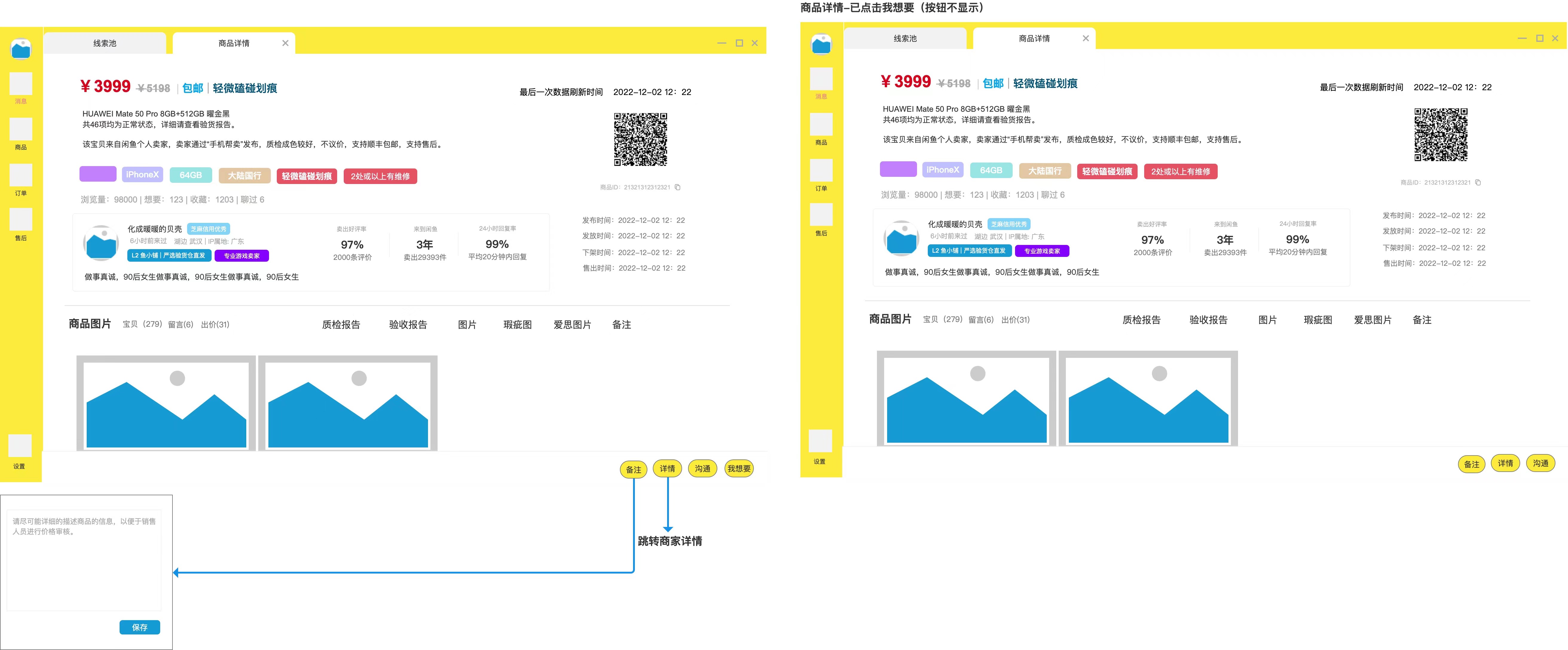1568x650 pixels.
Task: Open 设置 sidebar icon in right window
Action: pos(820,441)
